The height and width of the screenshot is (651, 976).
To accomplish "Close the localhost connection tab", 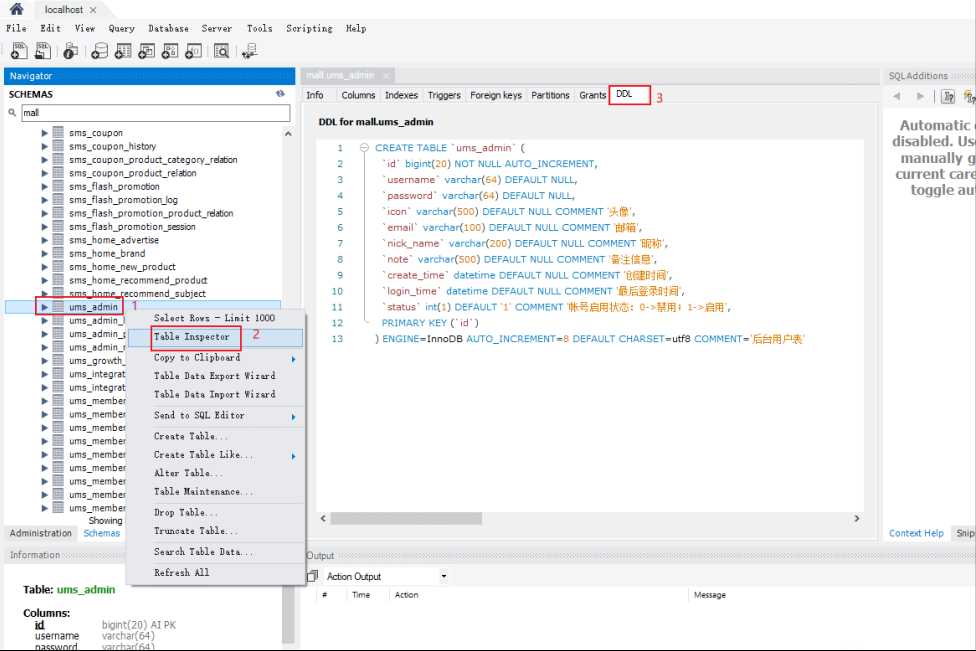I will point(93,10).
